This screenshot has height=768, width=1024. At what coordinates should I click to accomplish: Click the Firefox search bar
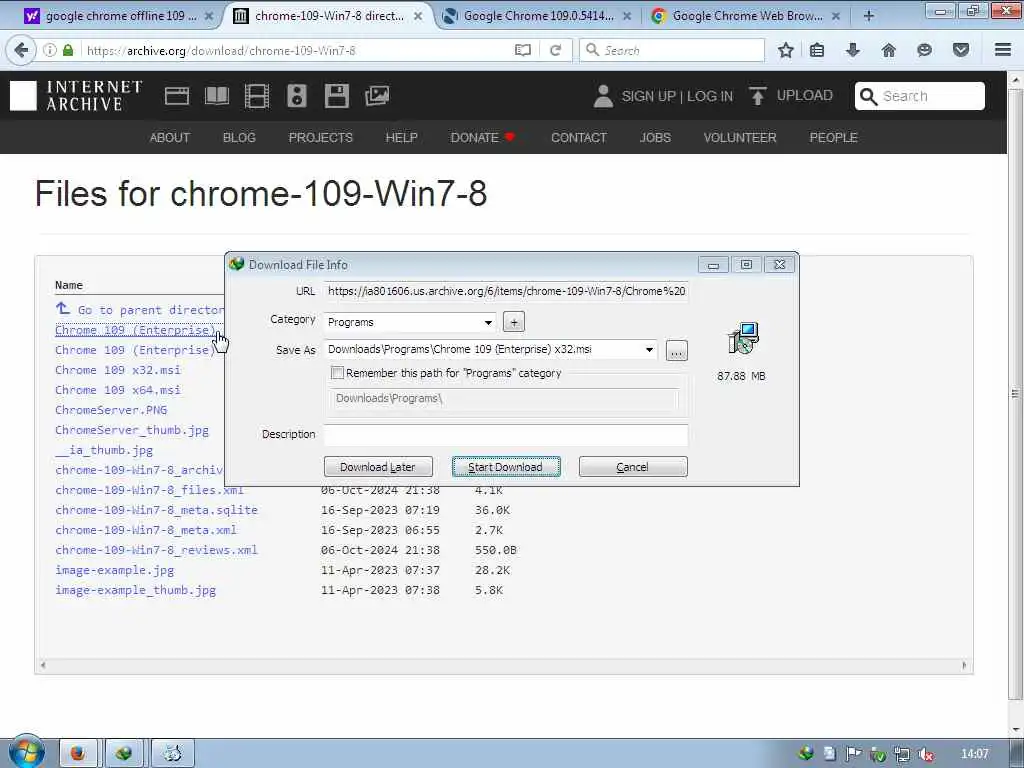tap(672, 50)
